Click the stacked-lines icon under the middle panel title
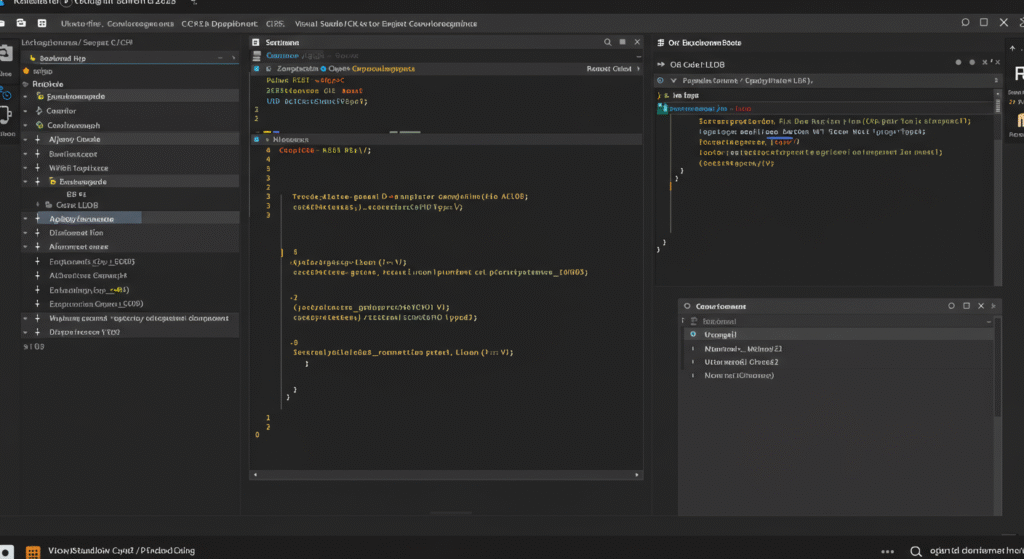This screenshot has height=559, width=1024. click(x=257, y=56)
